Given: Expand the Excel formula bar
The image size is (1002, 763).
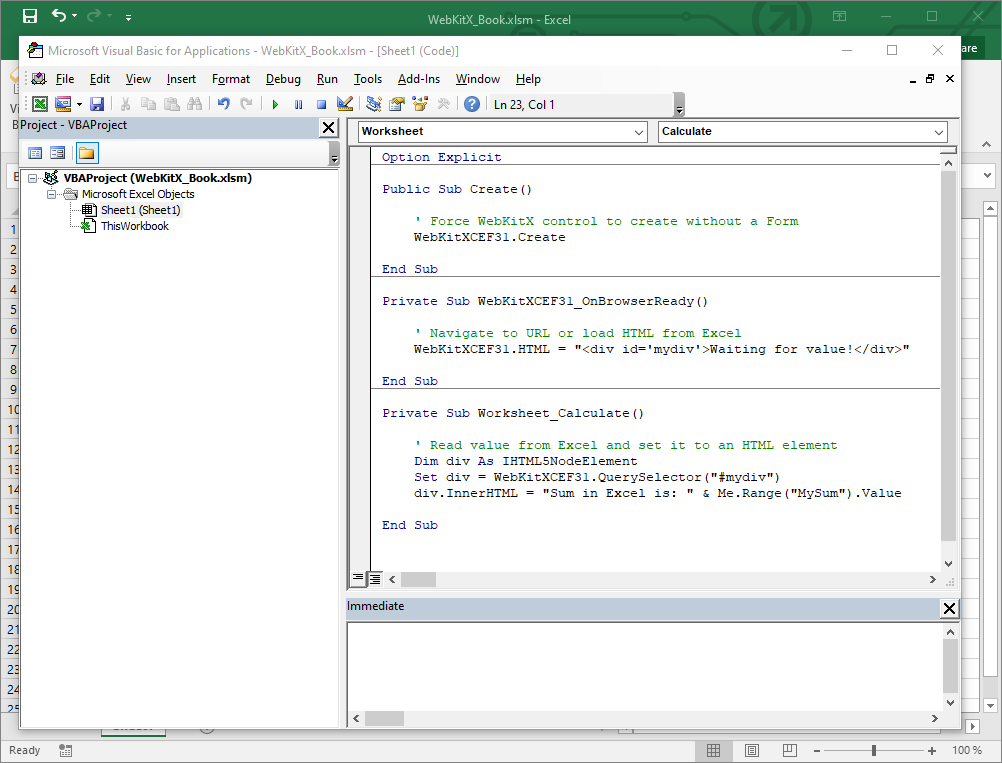Looking at the screenshot, I should pos(987,175).
